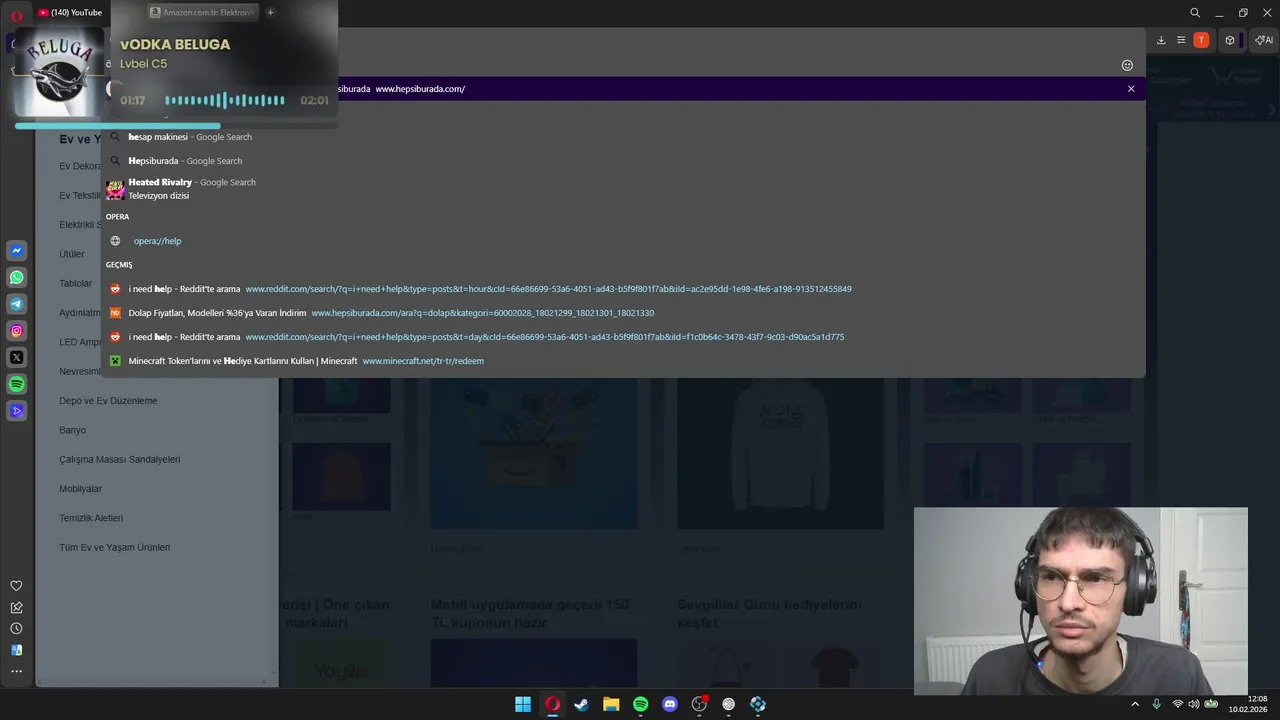The width and height of the screenshot is (1280, 720).
Task: Open Windows Start button
Action: coord(523,704)
